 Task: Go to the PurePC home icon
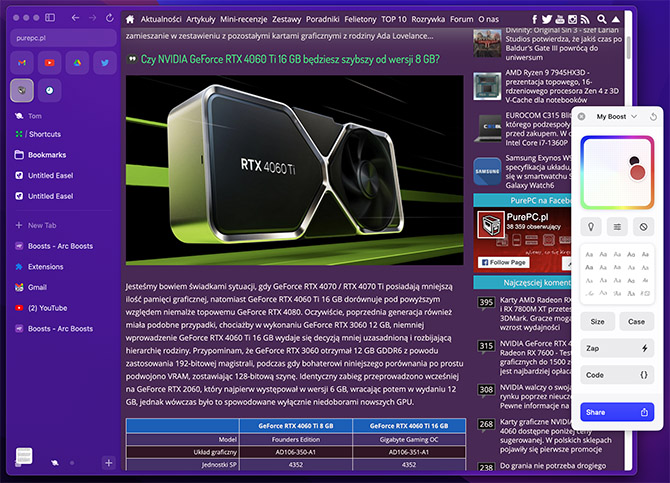[x=130, y=19]
